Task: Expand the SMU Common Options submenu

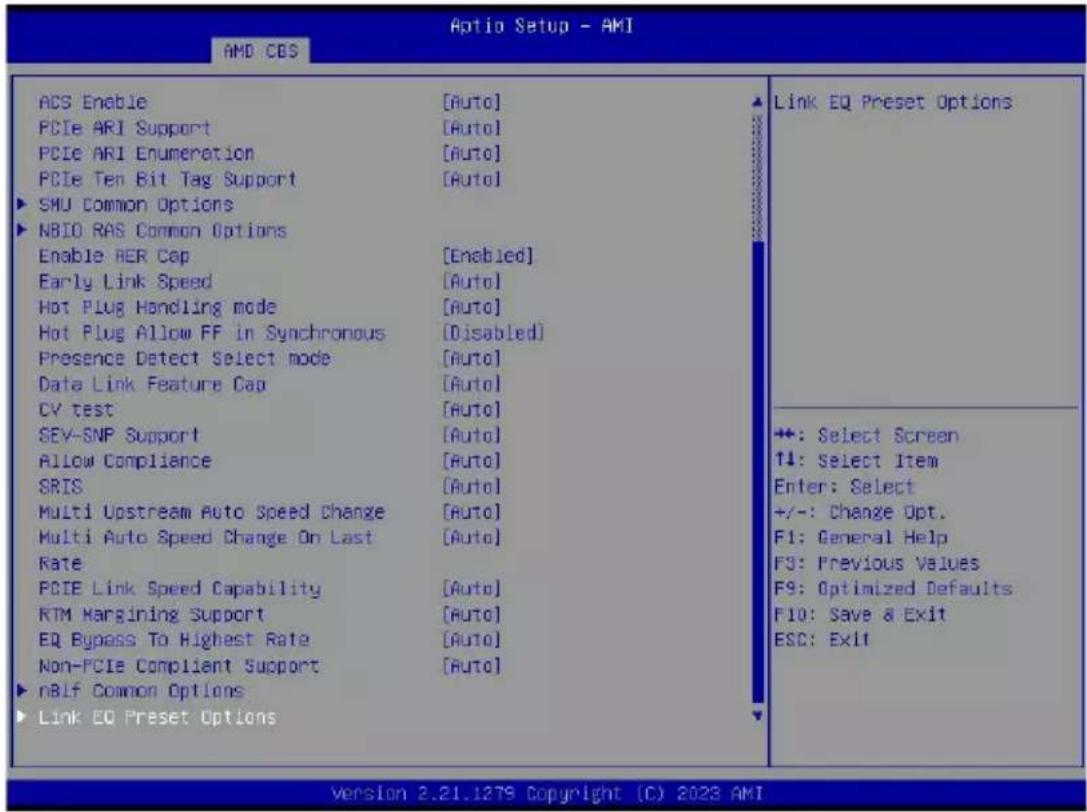Action: pos(136,205)
